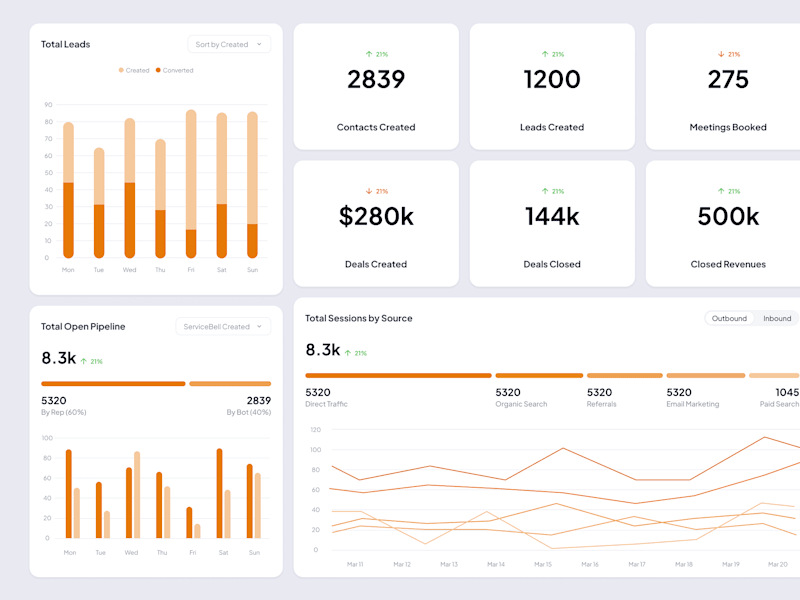Click the down arrow above 275
Viewport: 800px width, 600px height.
pyautogui.click(x=721, y=54)
